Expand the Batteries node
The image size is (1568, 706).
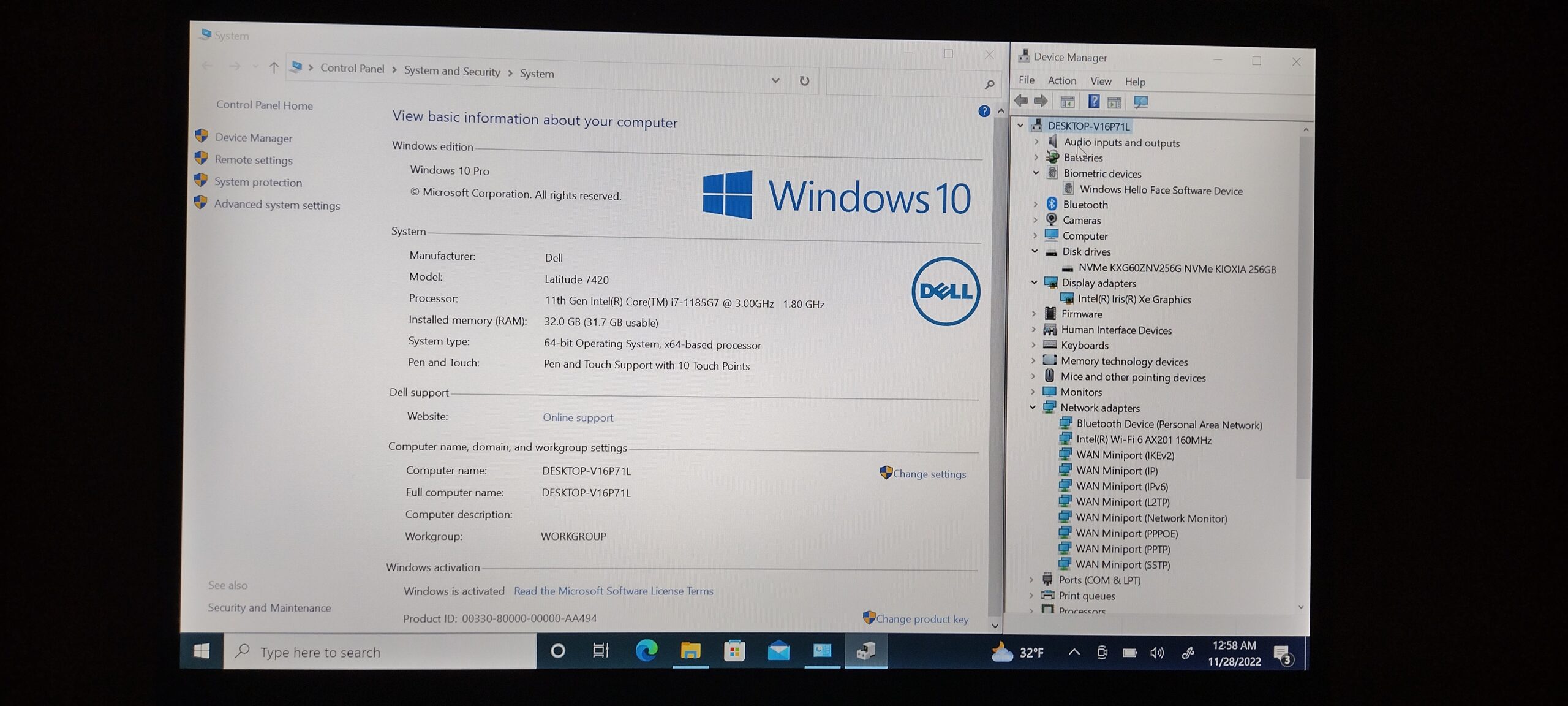tap(1036, 158)
